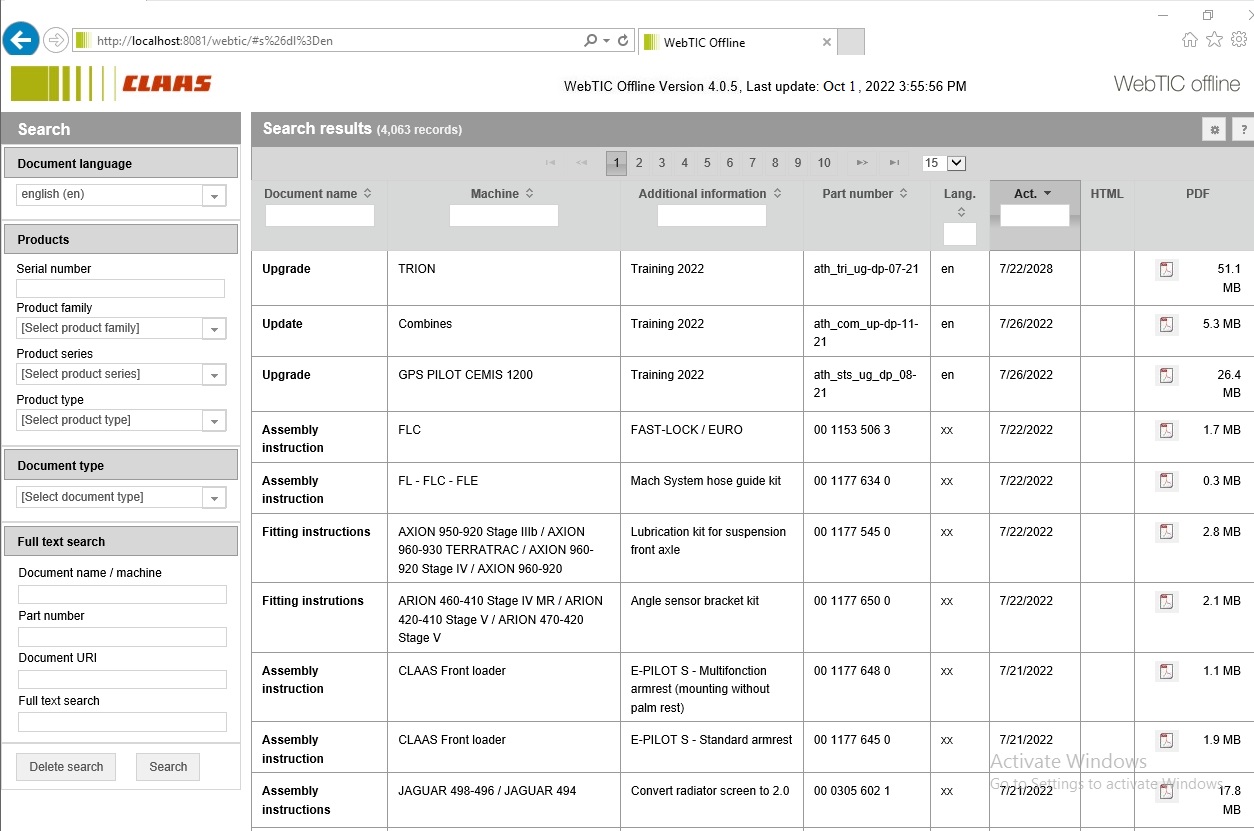Change records per page dropdown
The height and width of the screenshot is (831, 1254).
(944, 163)
